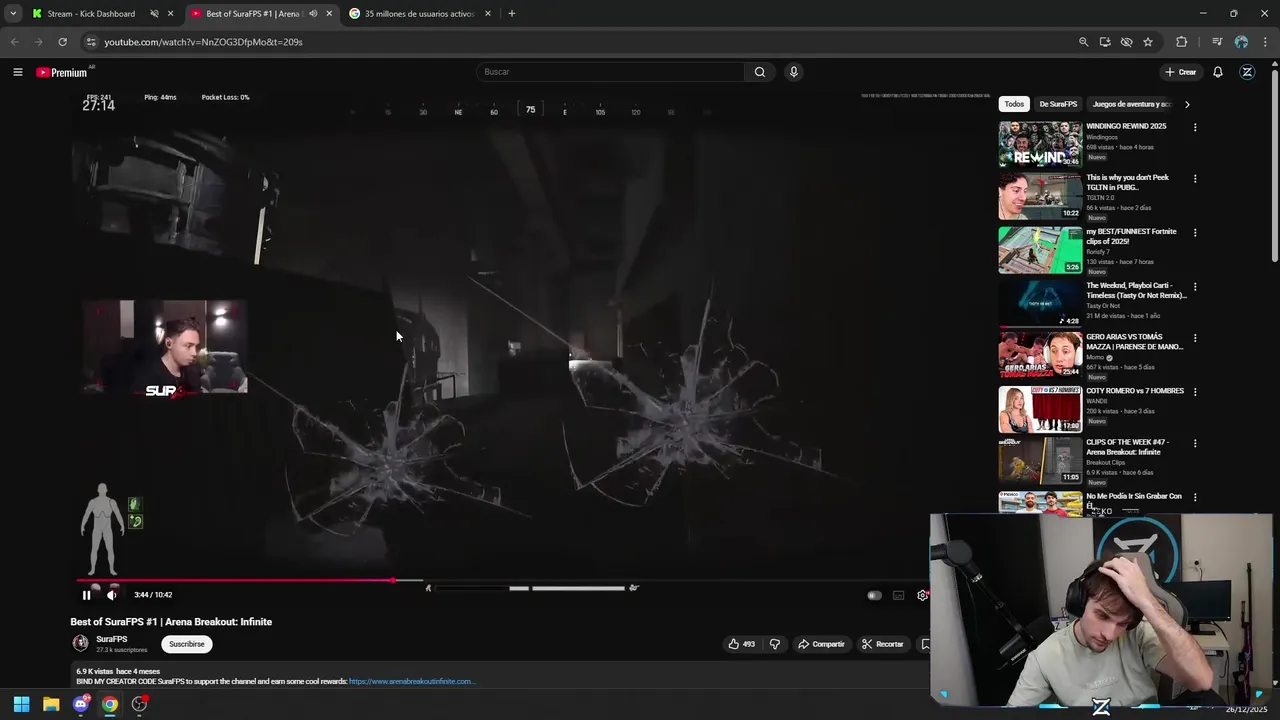
Task: Open the SuraFPS channel name link
Action: [x=112, y=639]
